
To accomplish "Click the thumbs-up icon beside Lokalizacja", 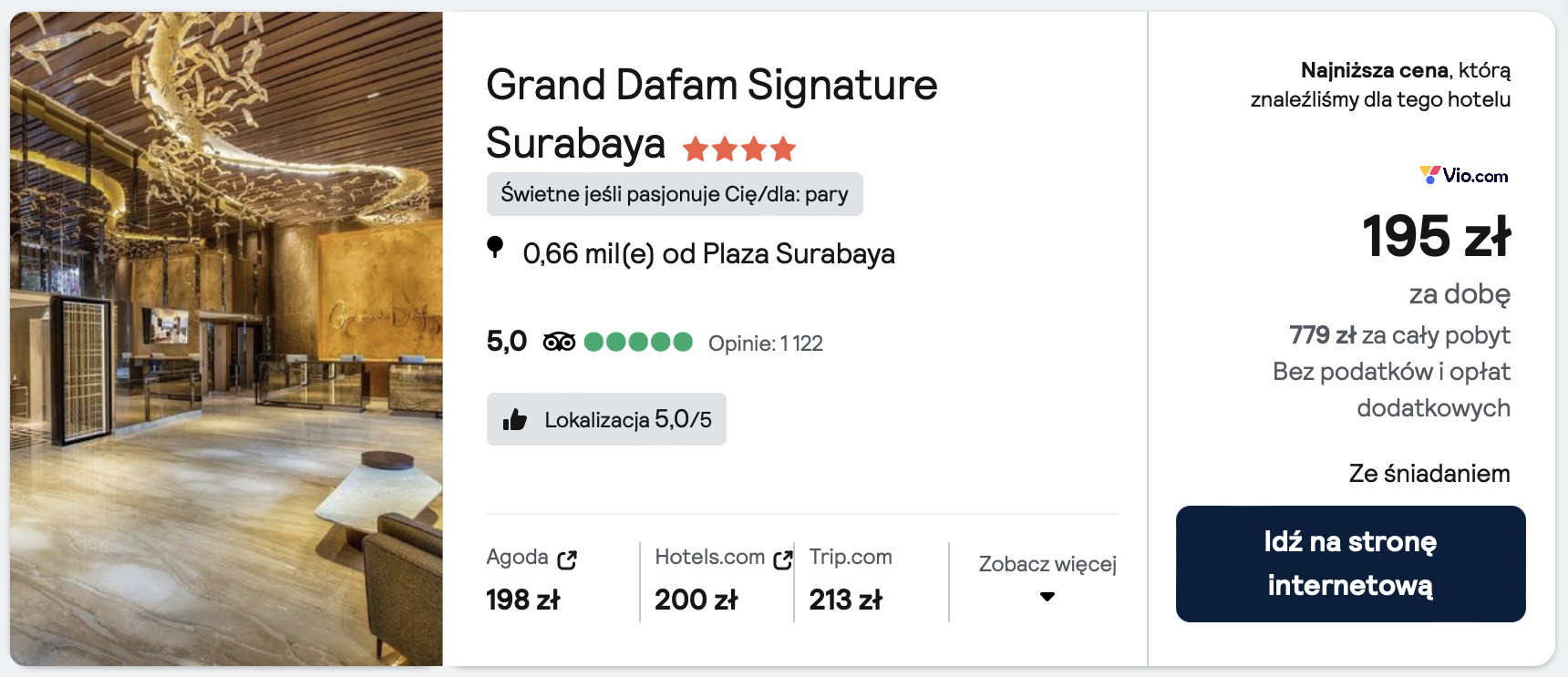I will [515, 420].
